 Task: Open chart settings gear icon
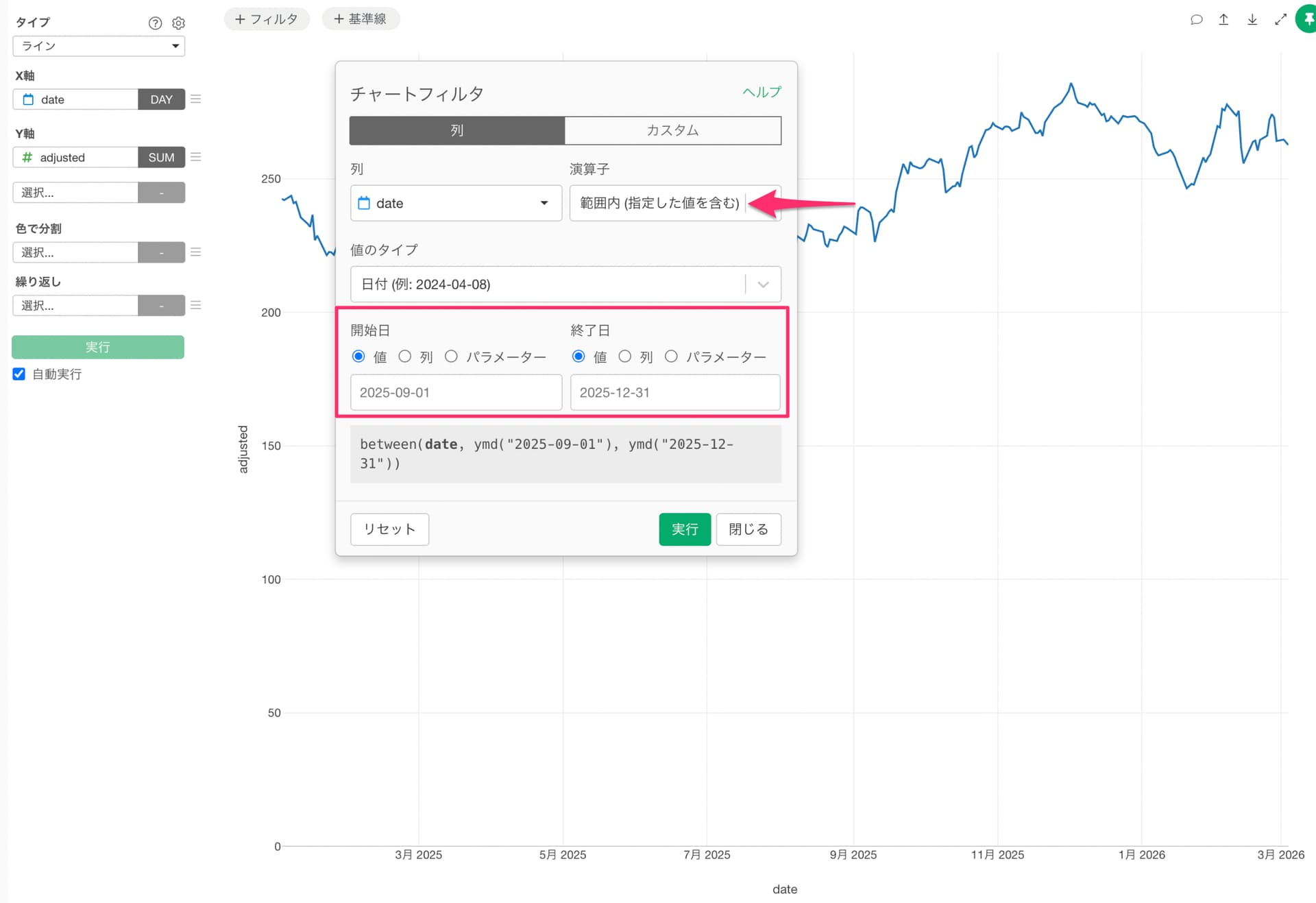[178, 23]
